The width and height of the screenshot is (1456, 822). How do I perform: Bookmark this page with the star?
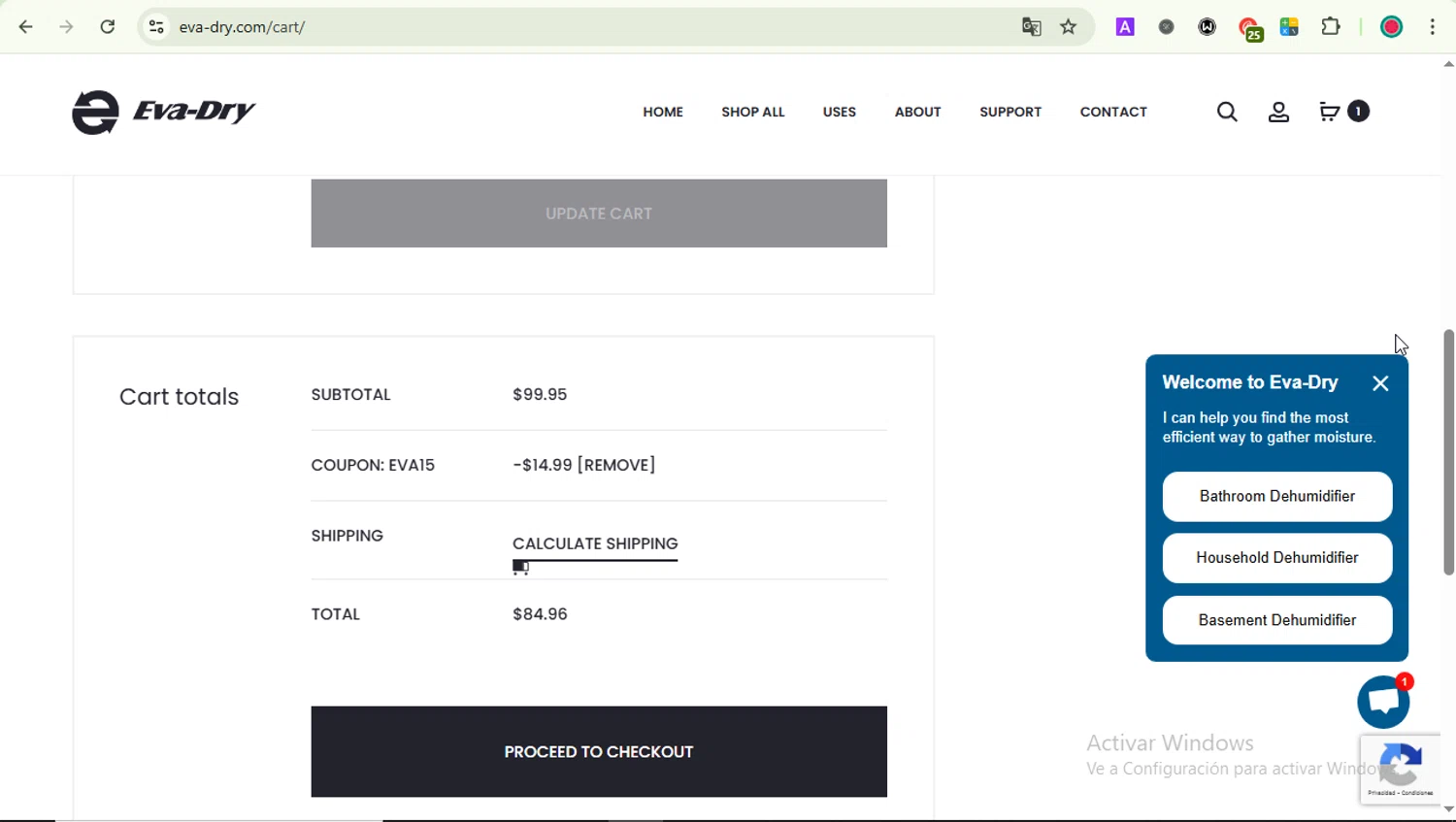pos(1069,27)
